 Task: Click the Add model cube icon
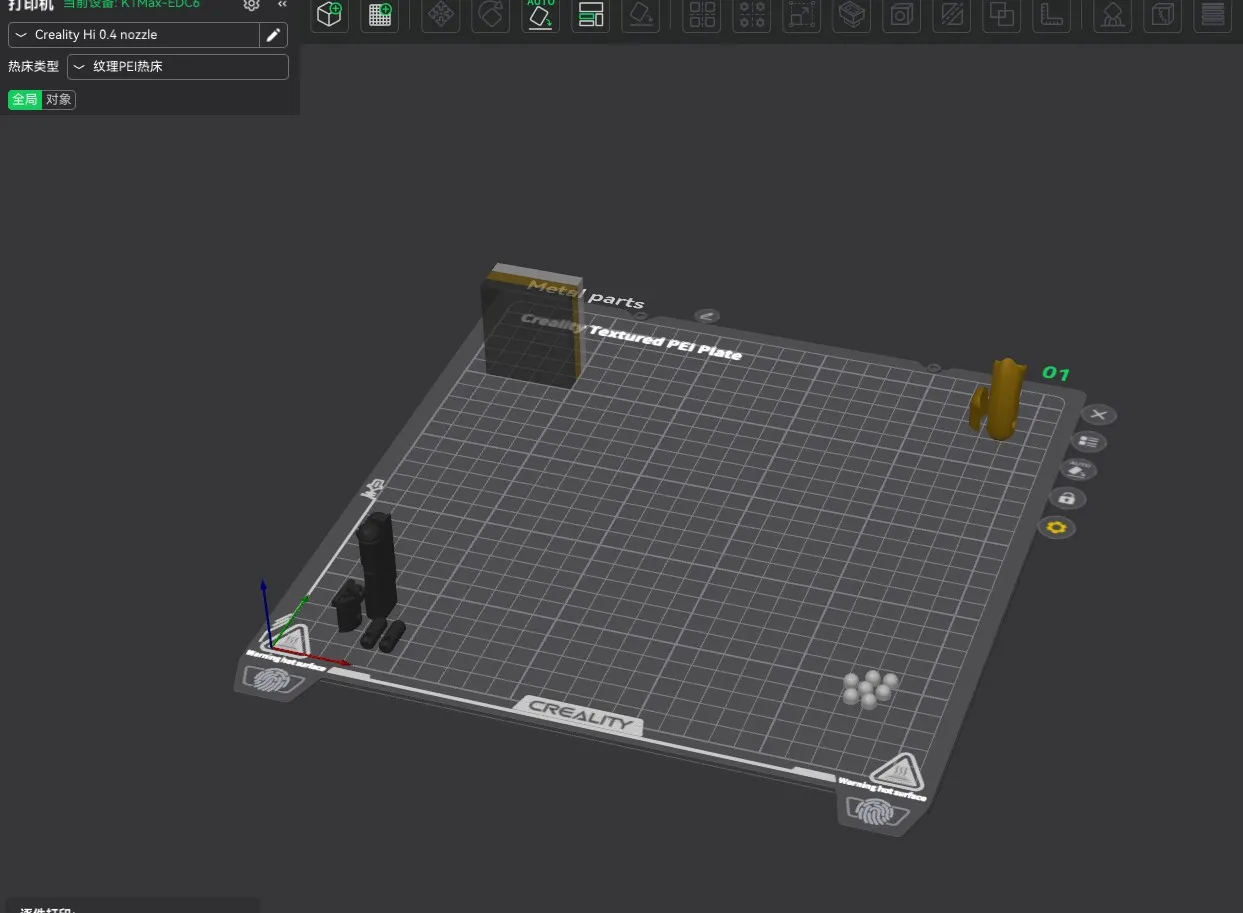coord(329,14)
